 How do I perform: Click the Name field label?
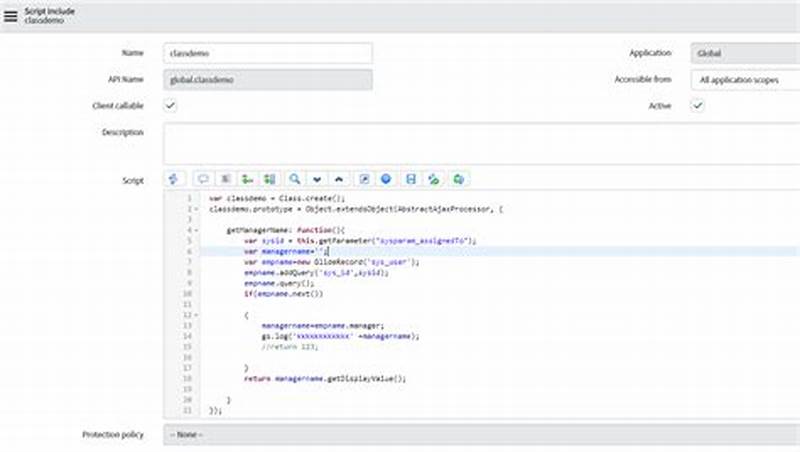[133, 53]
